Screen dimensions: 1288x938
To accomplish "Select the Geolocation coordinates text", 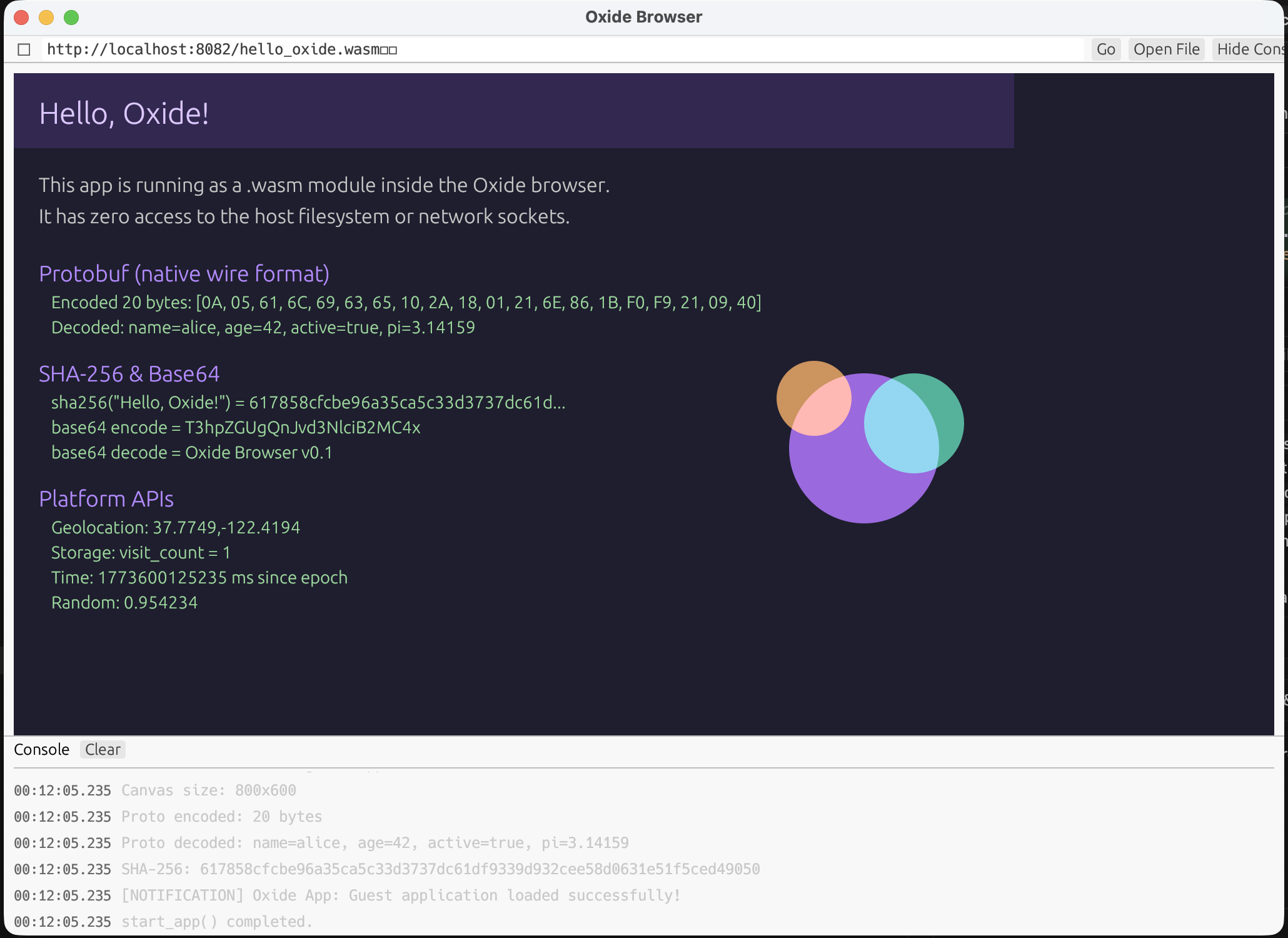I will 176,527.
